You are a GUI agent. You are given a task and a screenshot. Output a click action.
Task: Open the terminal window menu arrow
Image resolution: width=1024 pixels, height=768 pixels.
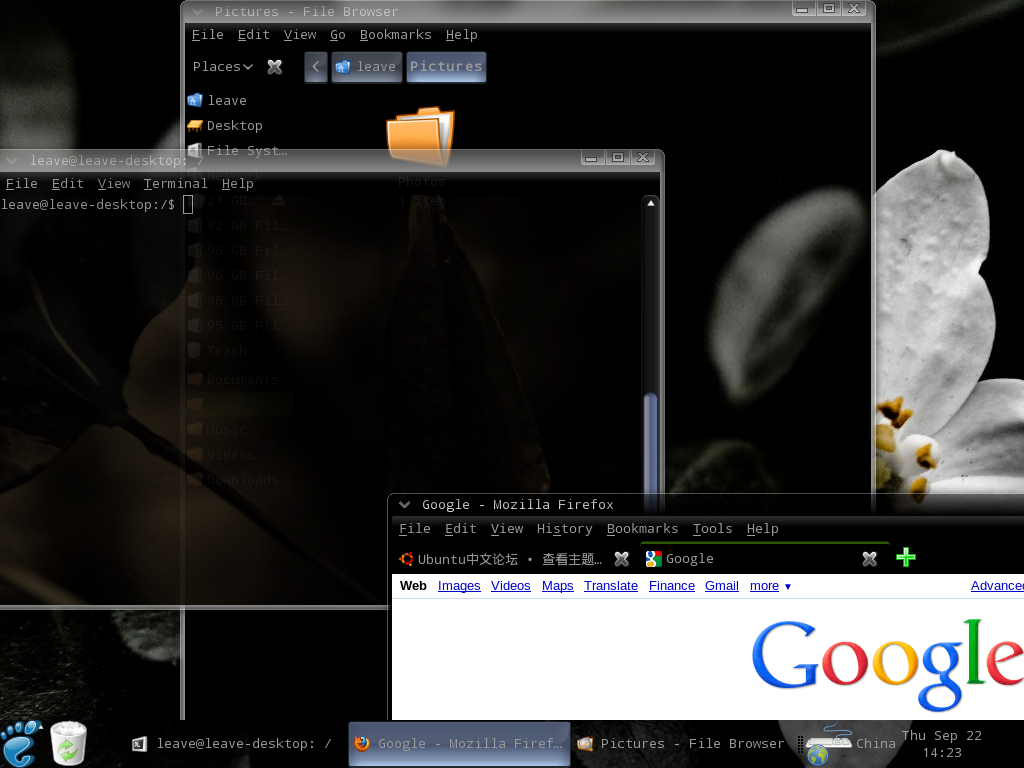tap(12, 160)
